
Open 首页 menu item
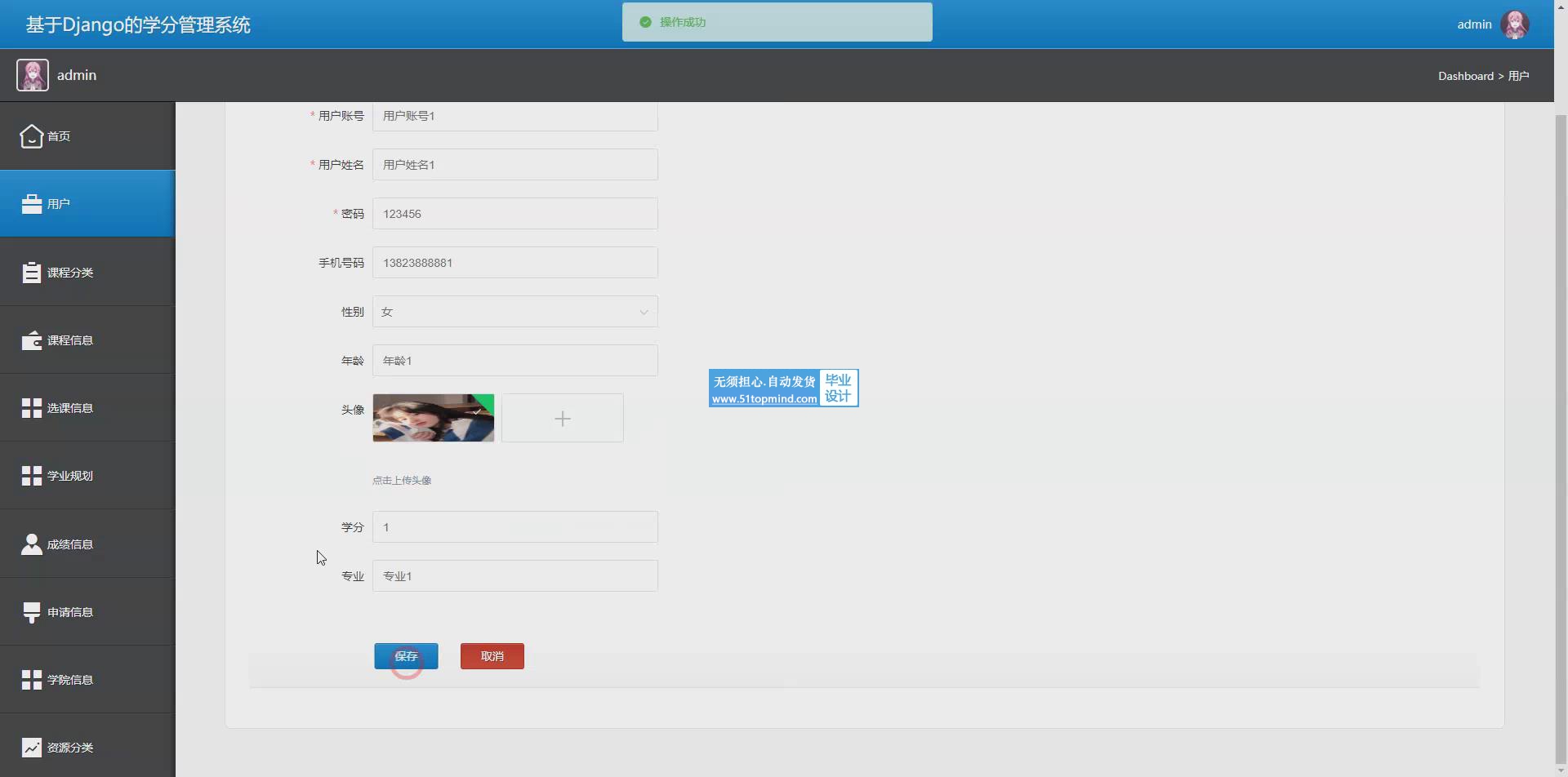[x=87, y=136]
